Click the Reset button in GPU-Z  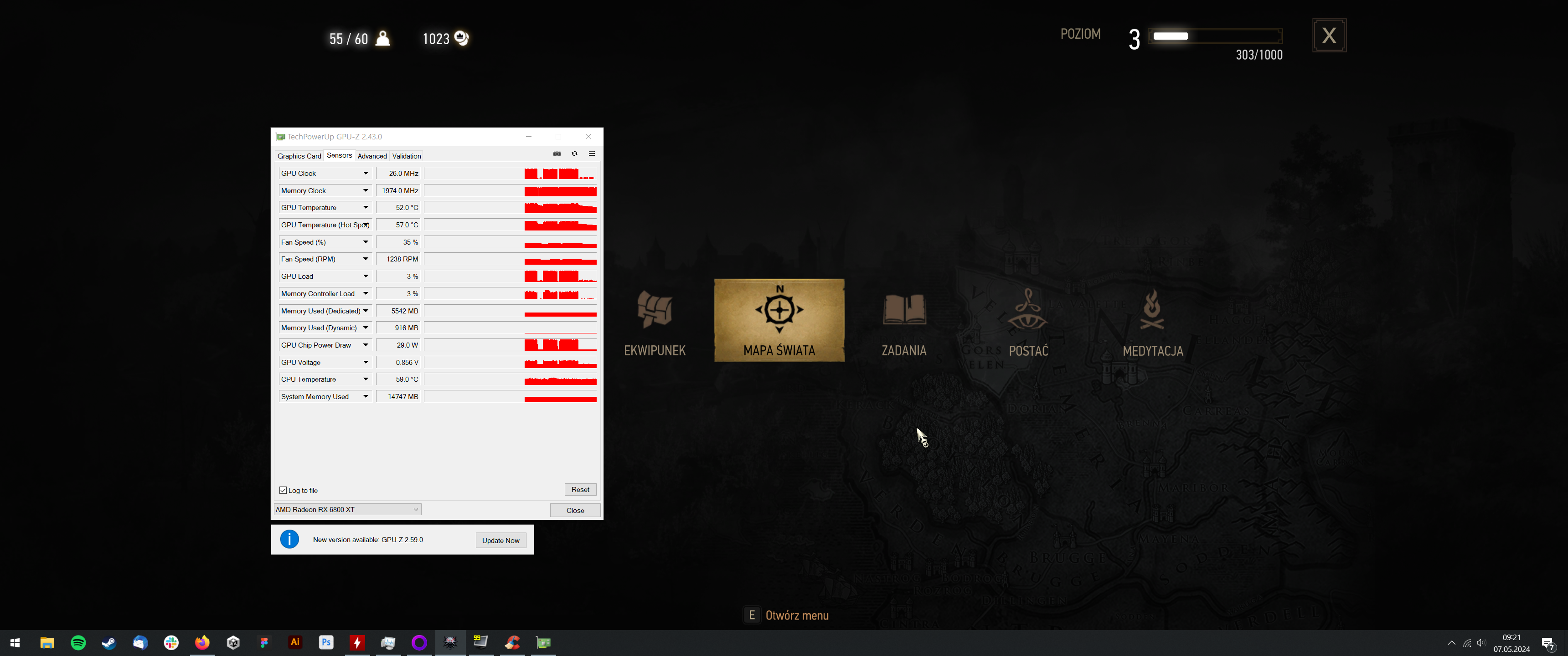(x=580, y=490)
